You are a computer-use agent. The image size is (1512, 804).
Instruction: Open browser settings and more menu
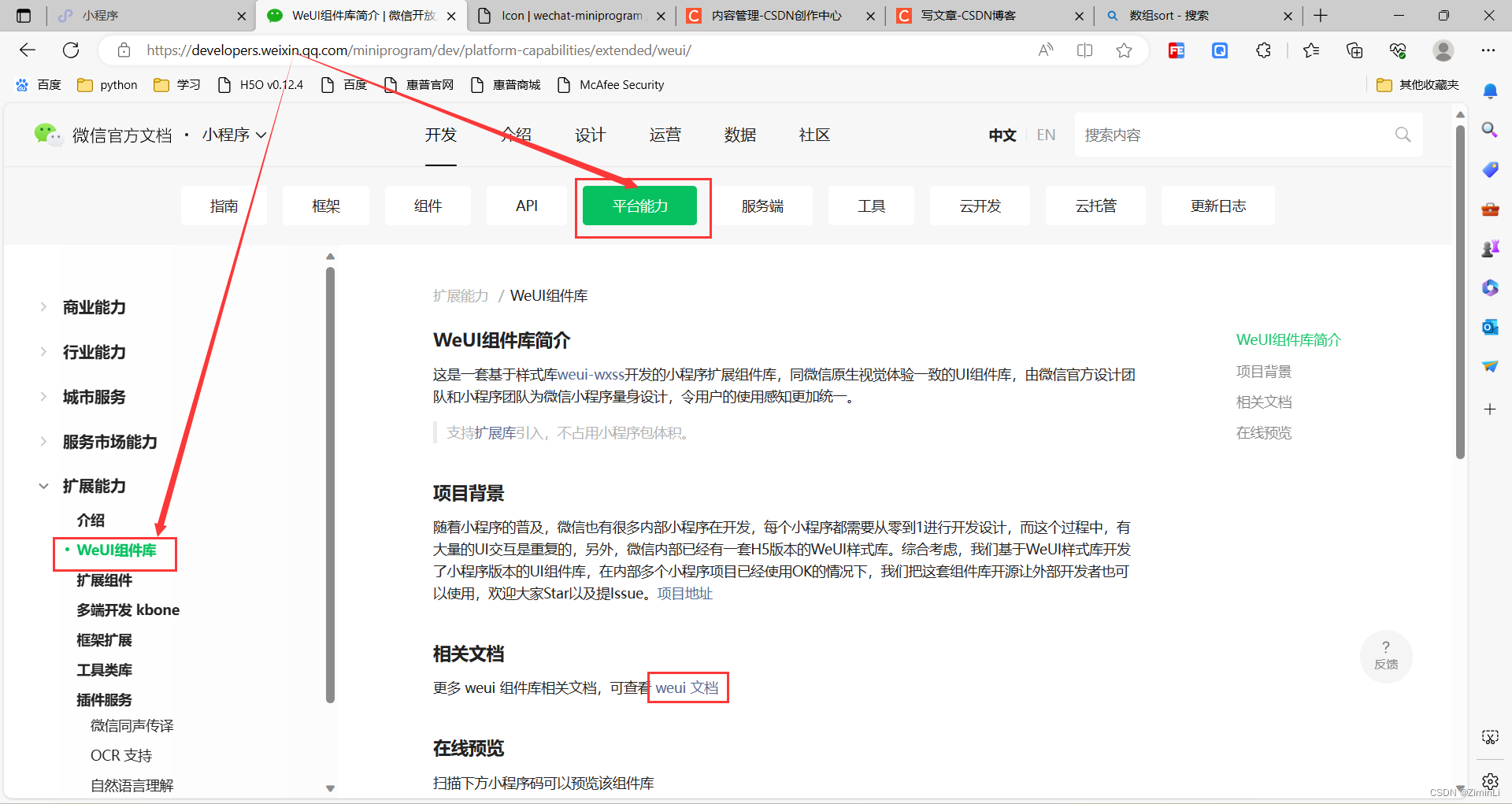pos(1488,50)
